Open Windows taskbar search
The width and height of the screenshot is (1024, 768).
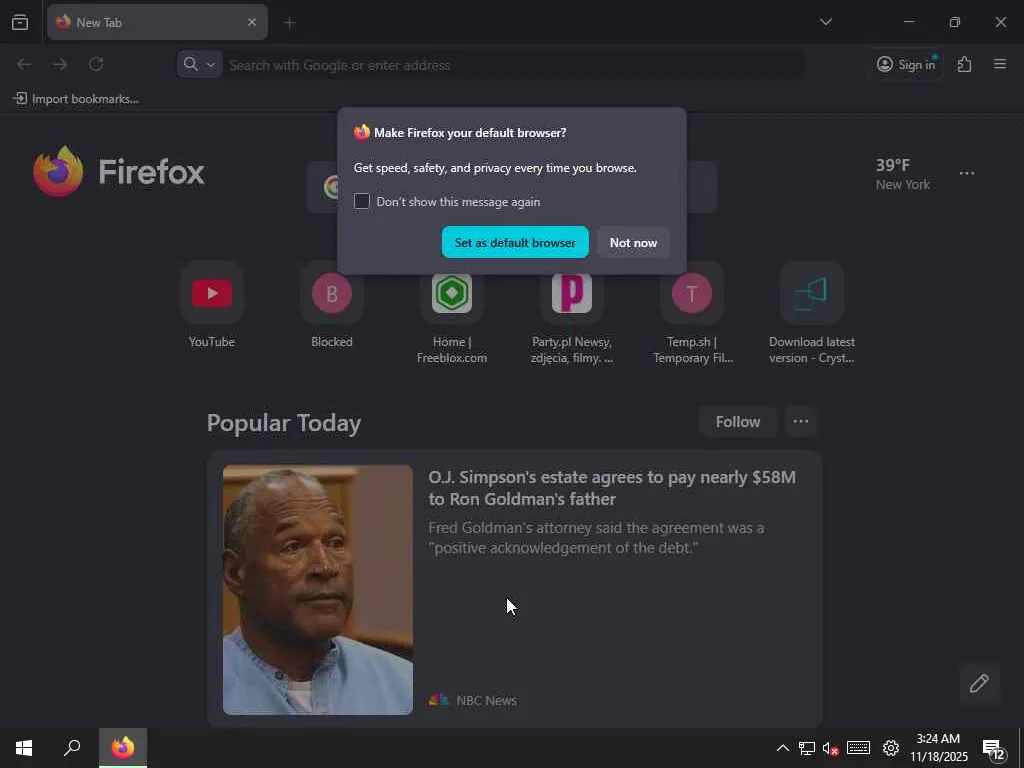click(72, 748)
